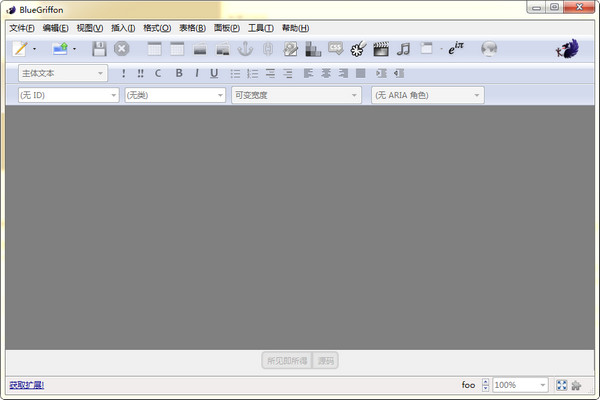
Task: Click the stop/close round X icon
Action: (x=122, y=48)
